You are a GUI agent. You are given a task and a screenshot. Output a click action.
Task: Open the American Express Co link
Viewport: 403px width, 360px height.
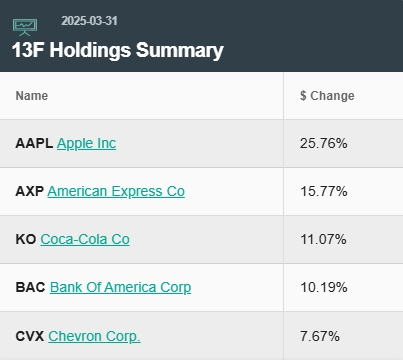116,192
